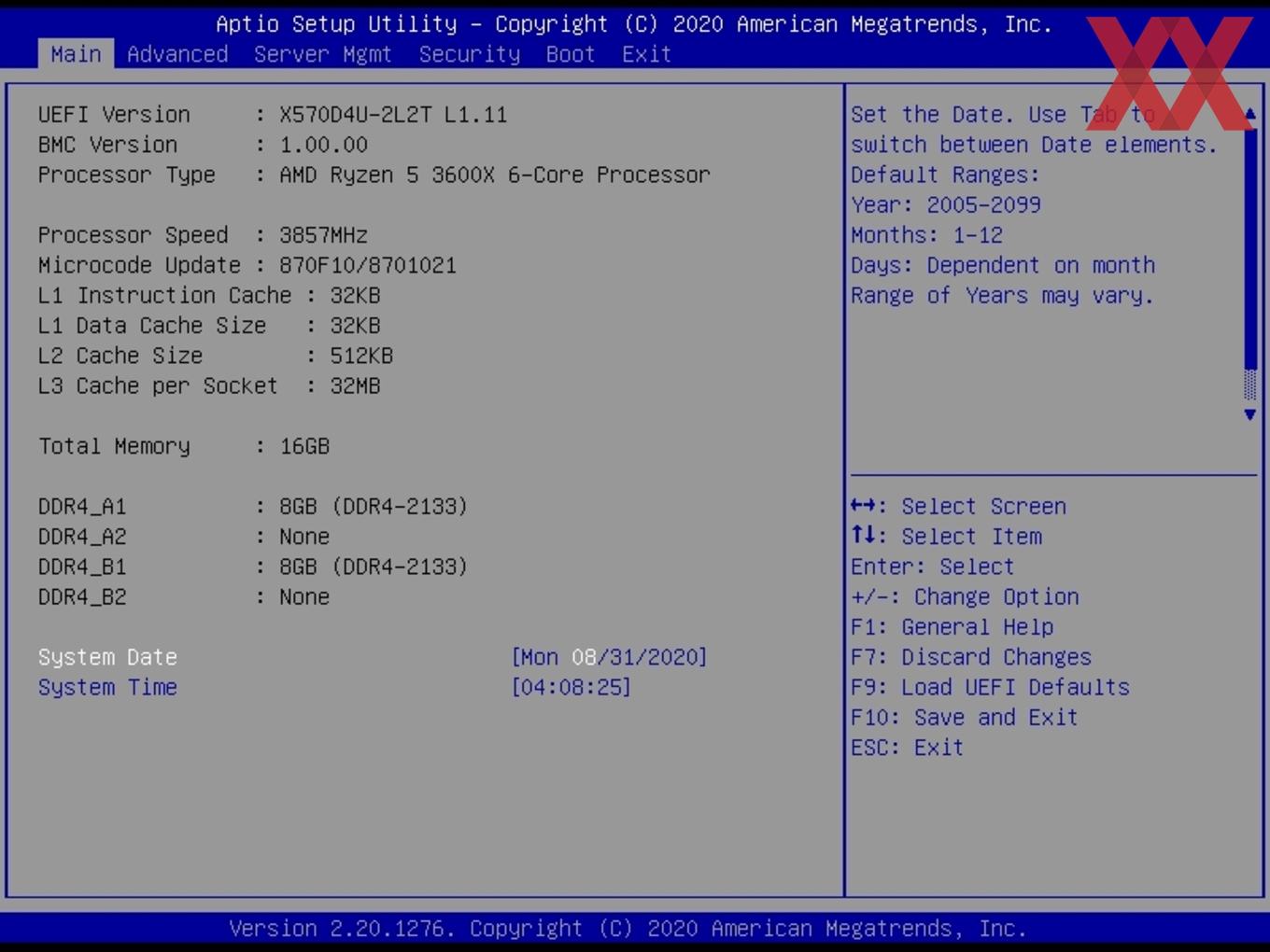The image size is (1270, 952).
Task: Click the Processor Type AMD Ryzen 5 3600X text
Action: point(495,175)
